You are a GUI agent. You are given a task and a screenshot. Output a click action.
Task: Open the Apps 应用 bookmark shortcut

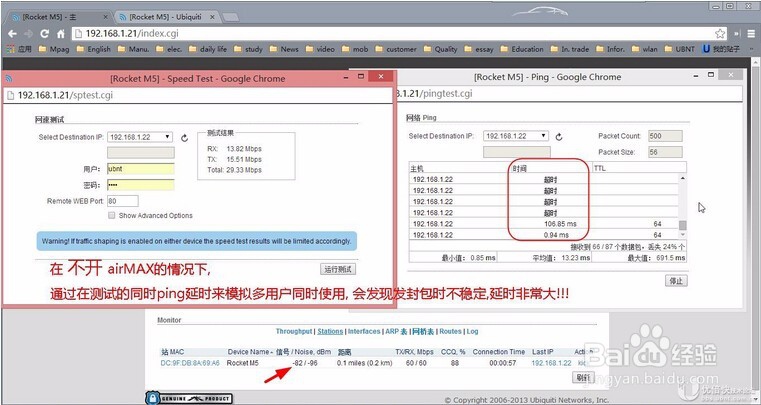19,49
